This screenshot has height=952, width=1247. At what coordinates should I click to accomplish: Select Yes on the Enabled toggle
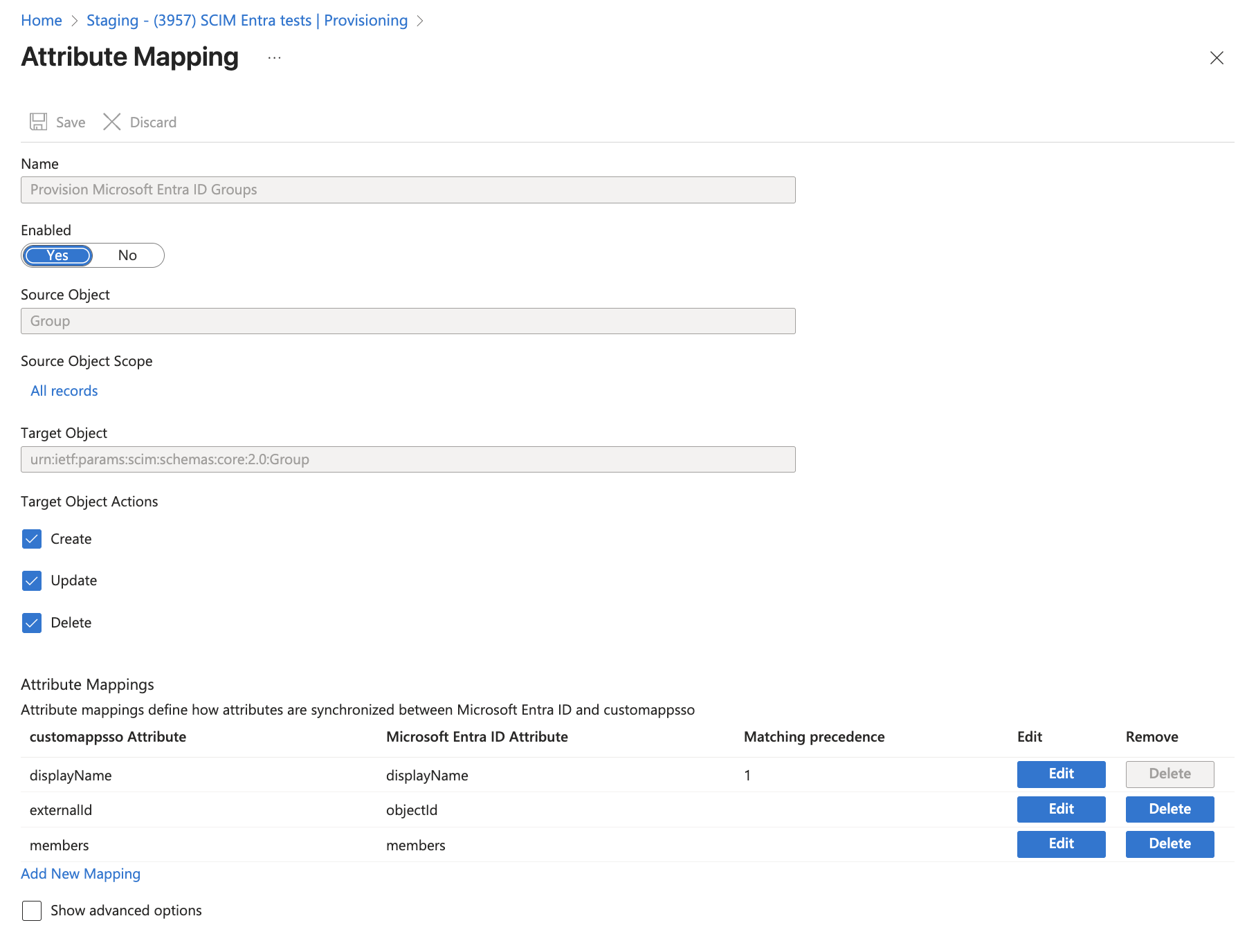(x=58, y=255)
